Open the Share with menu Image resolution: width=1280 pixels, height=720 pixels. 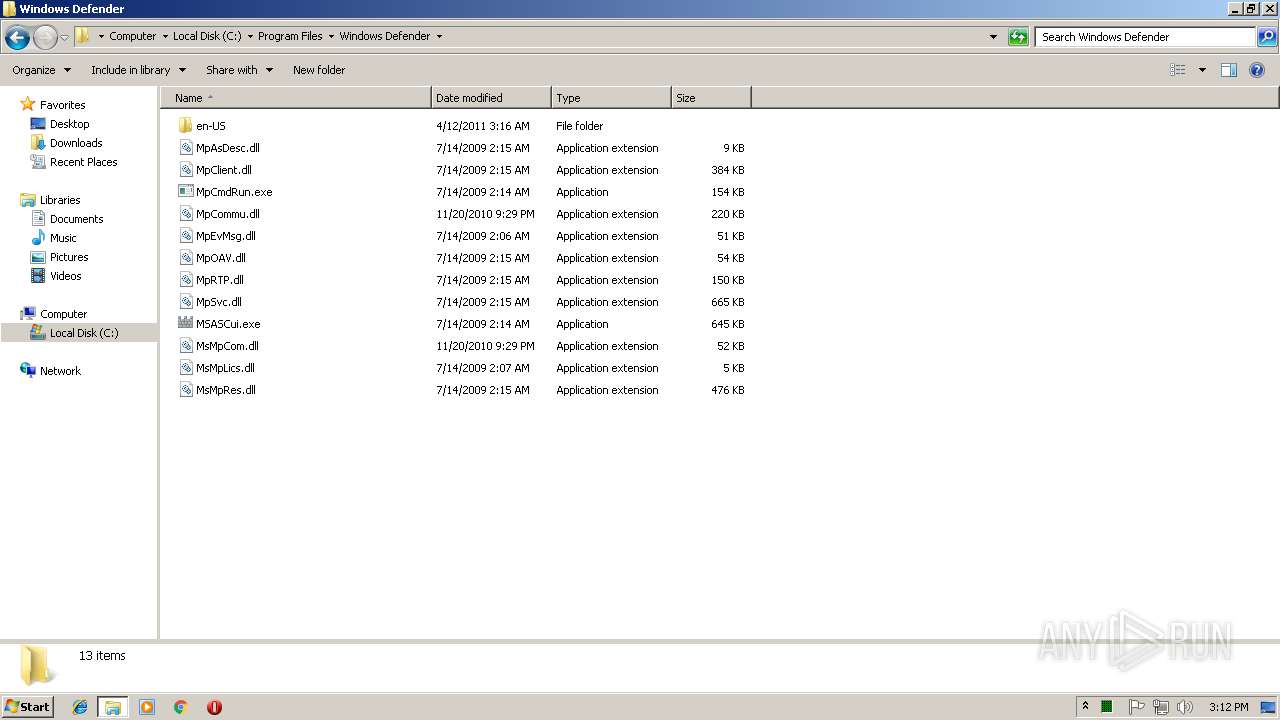tap(239, 70)
